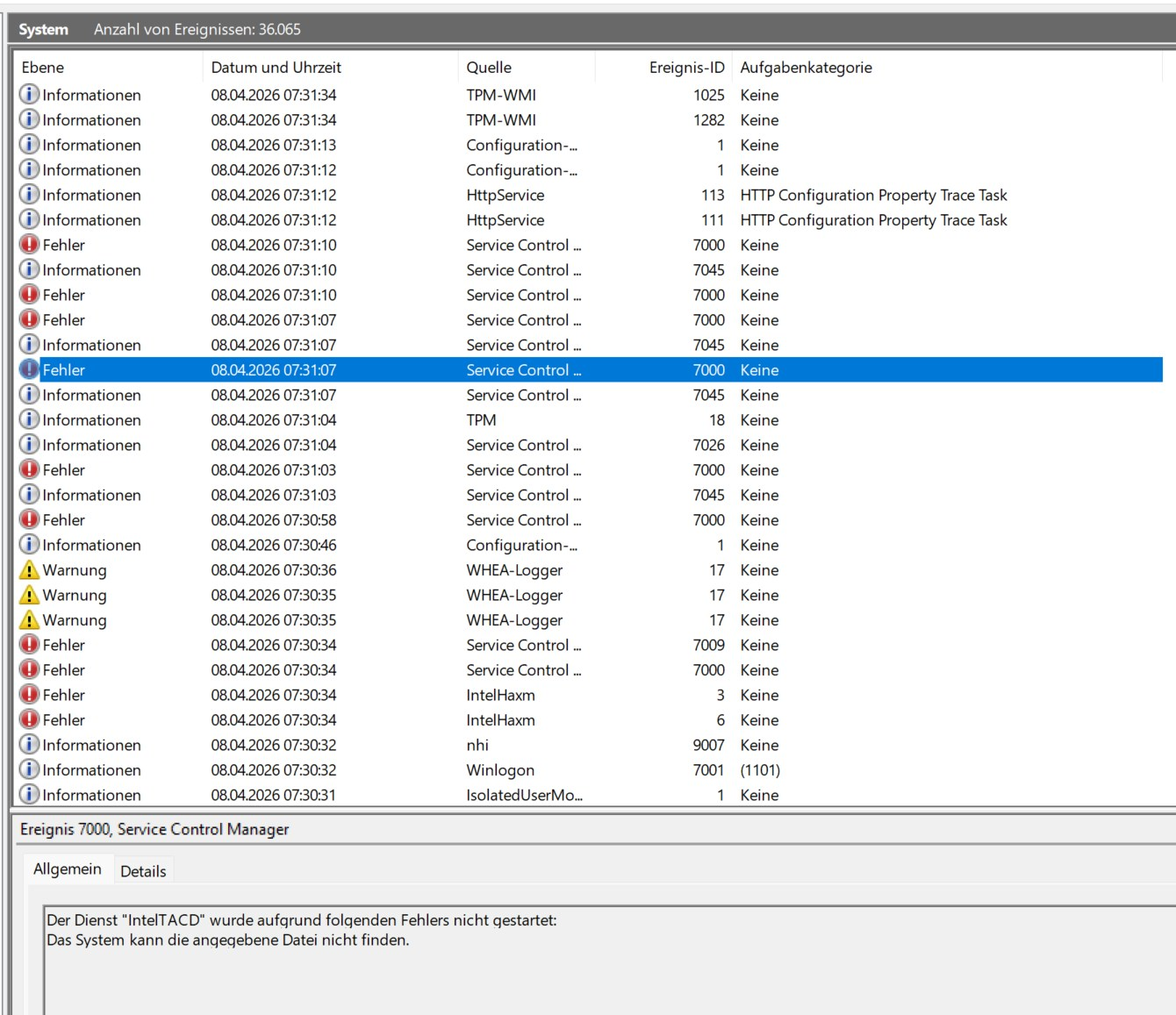Viewport: 1176px width, 1015px height.
Task: Click info icon of HttpService event 113
Action: pyautogui.click(x=29, y=194)
